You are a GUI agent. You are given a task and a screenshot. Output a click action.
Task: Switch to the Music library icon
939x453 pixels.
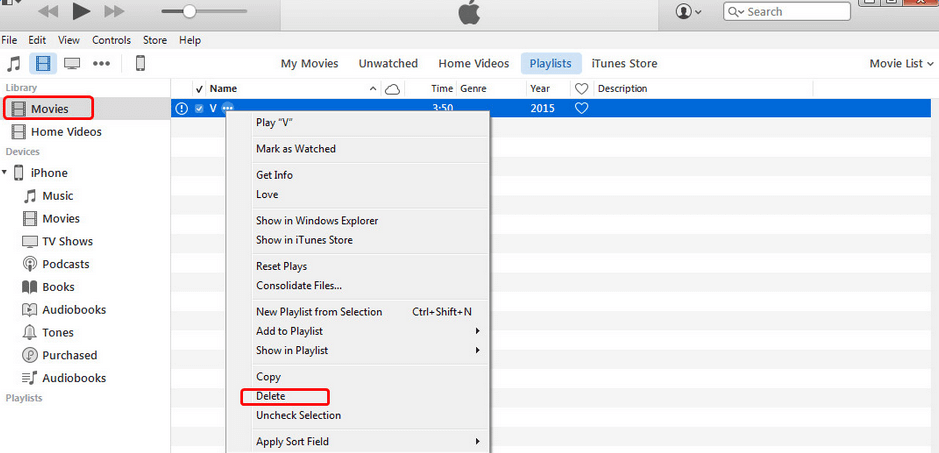coord(14,63)
